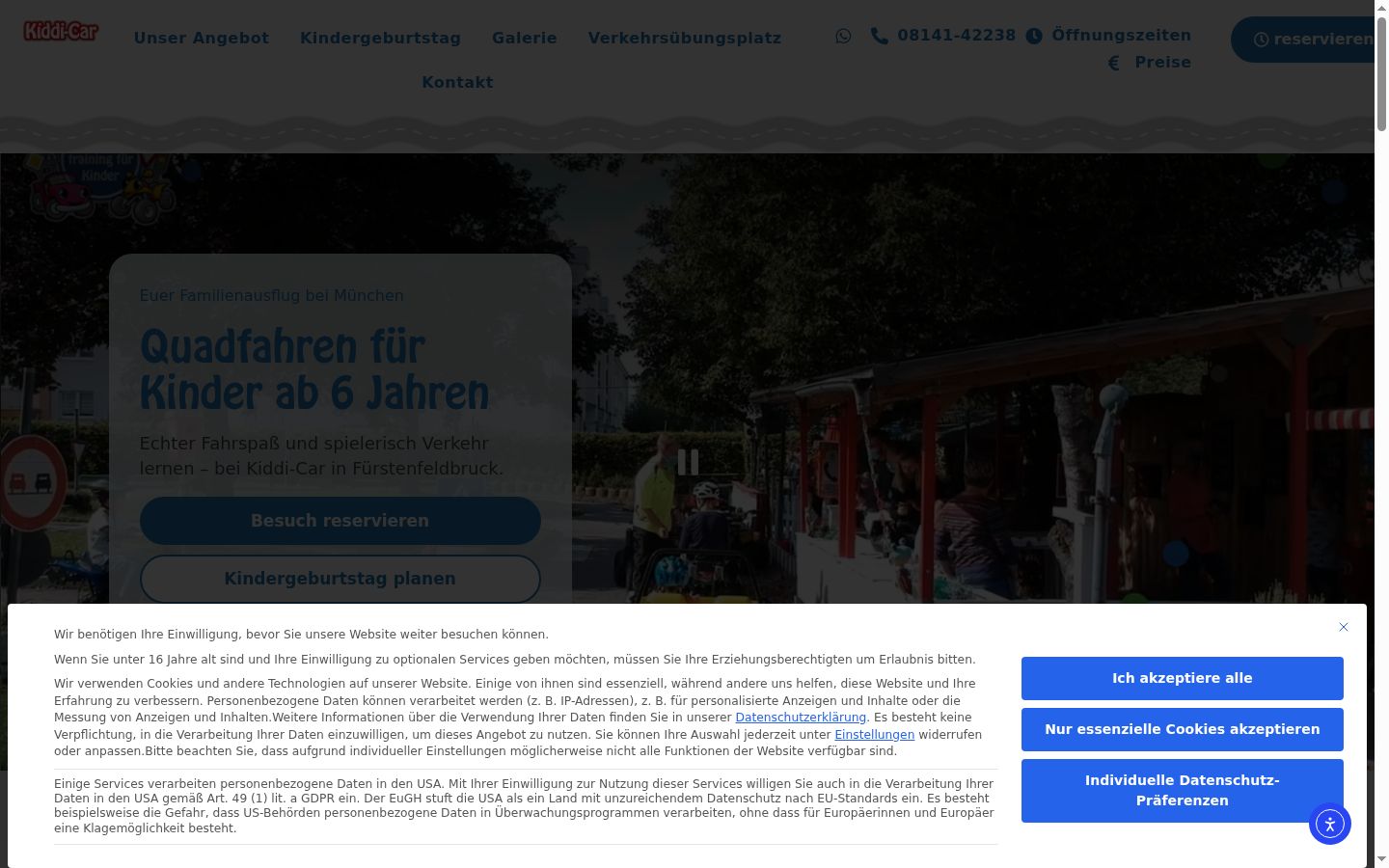
Task: Pause the hero background video
Action: coord(688,462)
